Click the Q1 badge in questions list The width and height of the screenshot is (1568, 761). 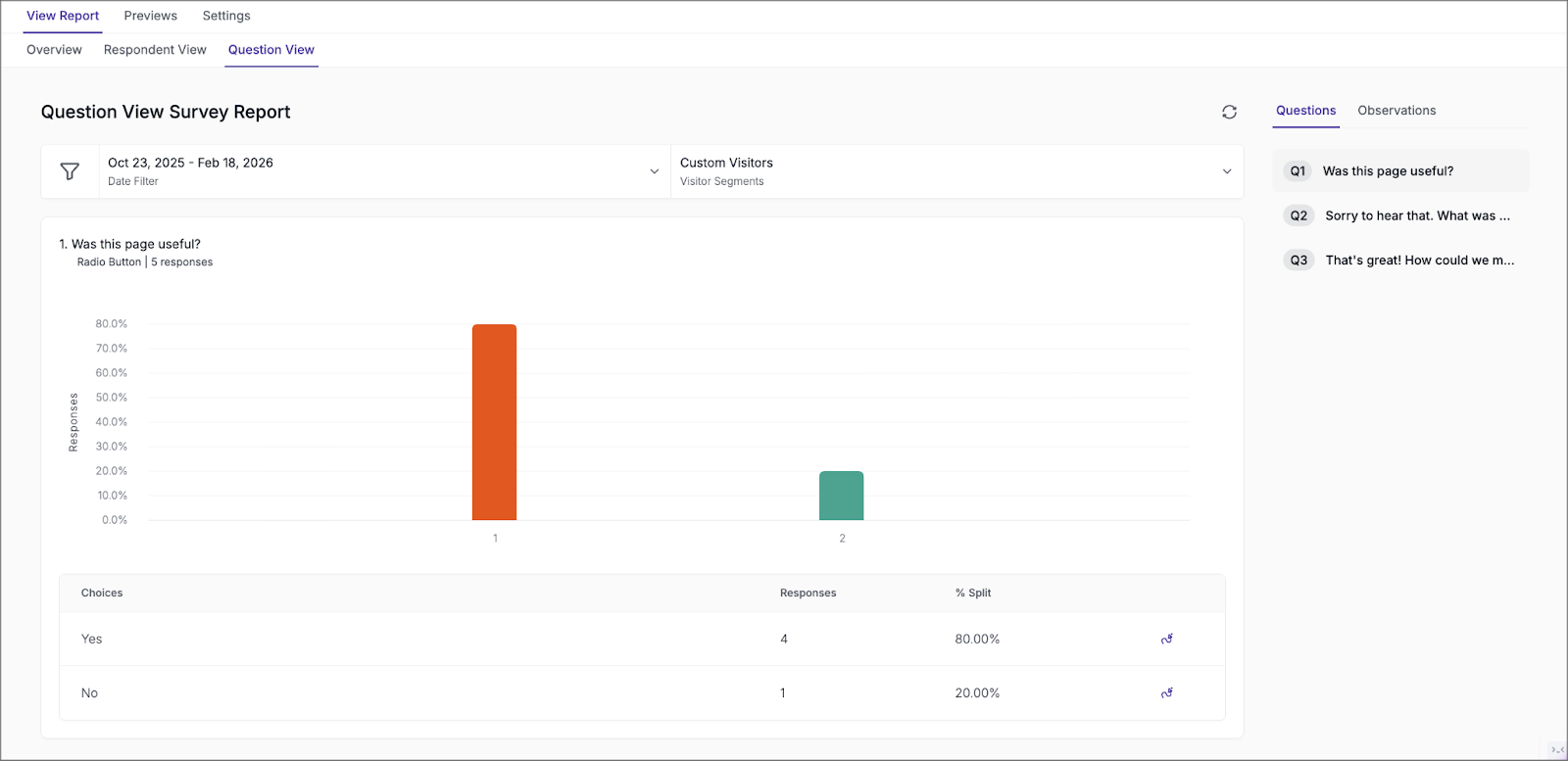(x=1298, y=171)
